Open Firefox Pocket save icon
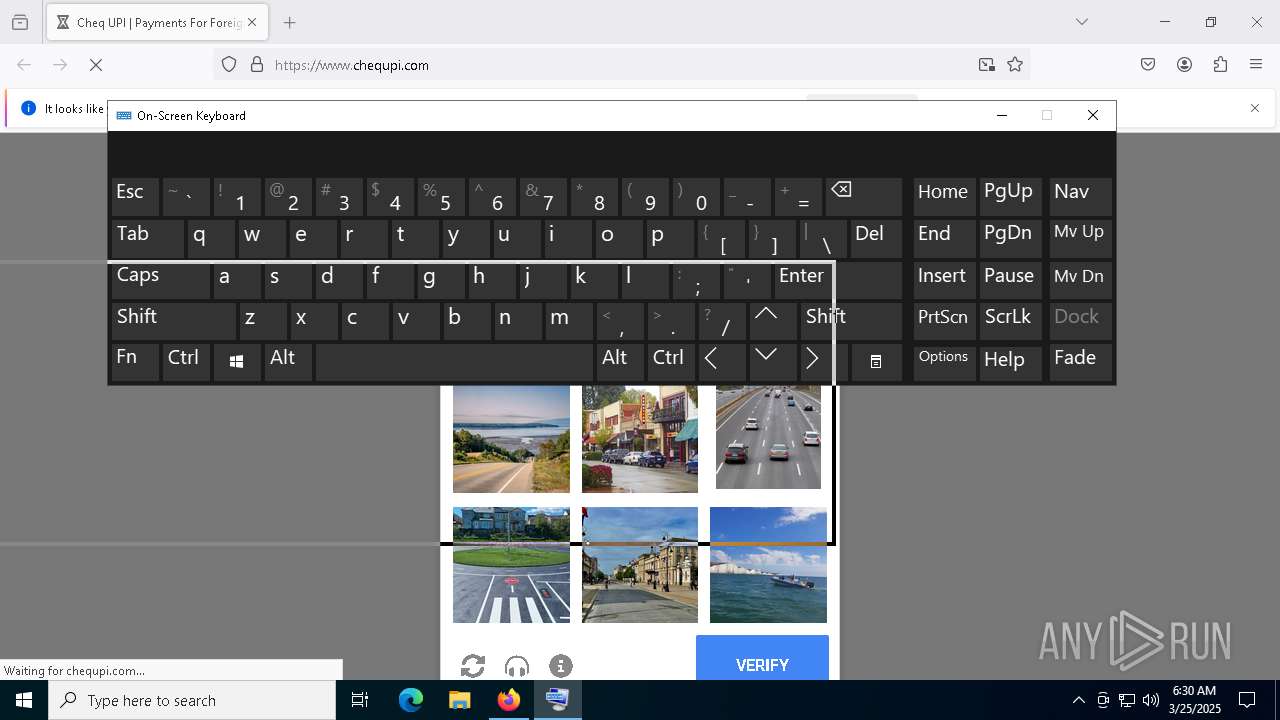The width and height of the screenshot is (1280, 720). coord(1148,65)
